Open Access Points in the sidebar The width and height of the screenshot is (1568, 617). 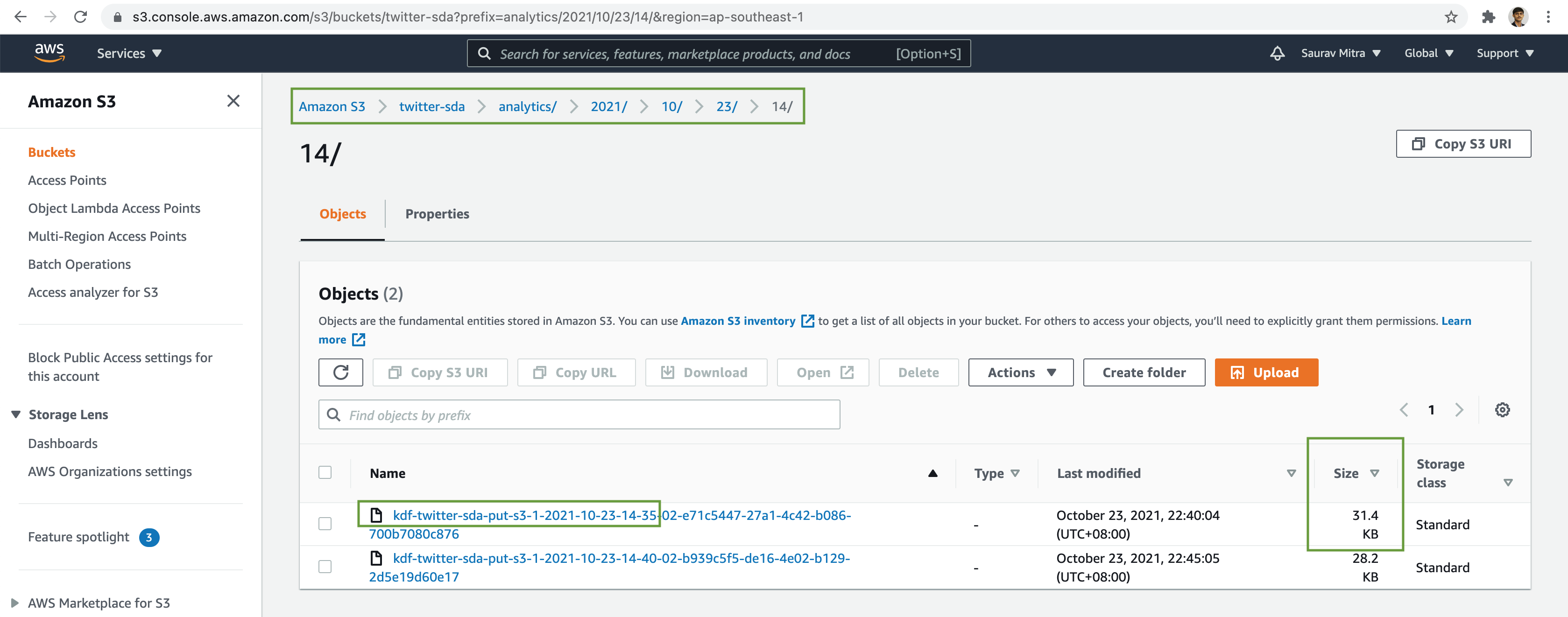(x=67, y=180)
